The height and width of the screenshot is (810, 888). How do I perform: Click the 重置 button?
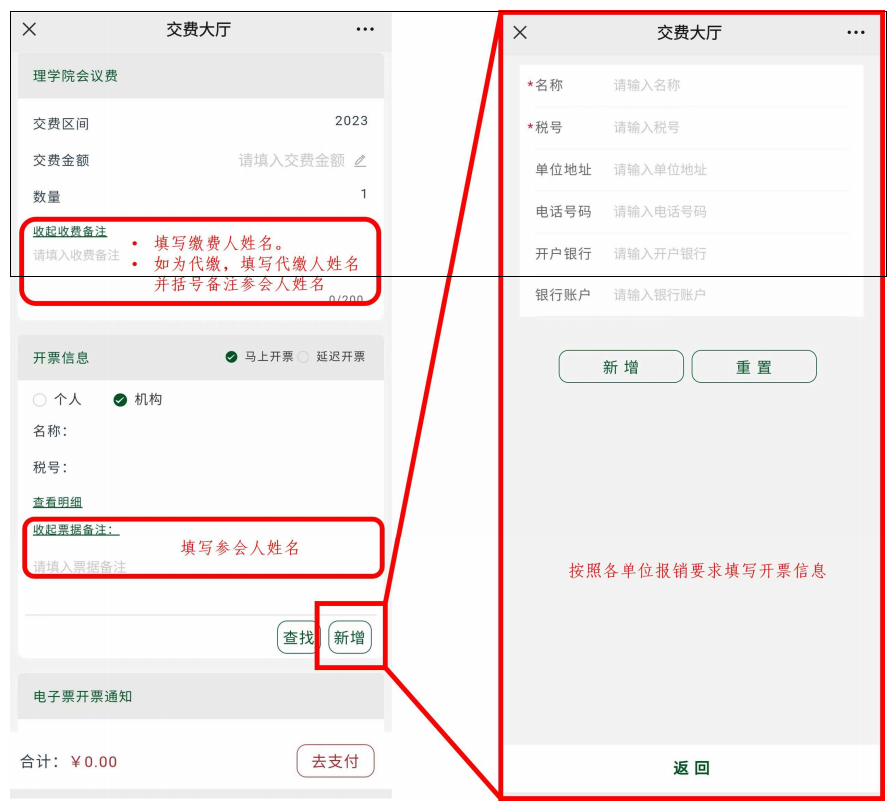click(x=754, y=367)
